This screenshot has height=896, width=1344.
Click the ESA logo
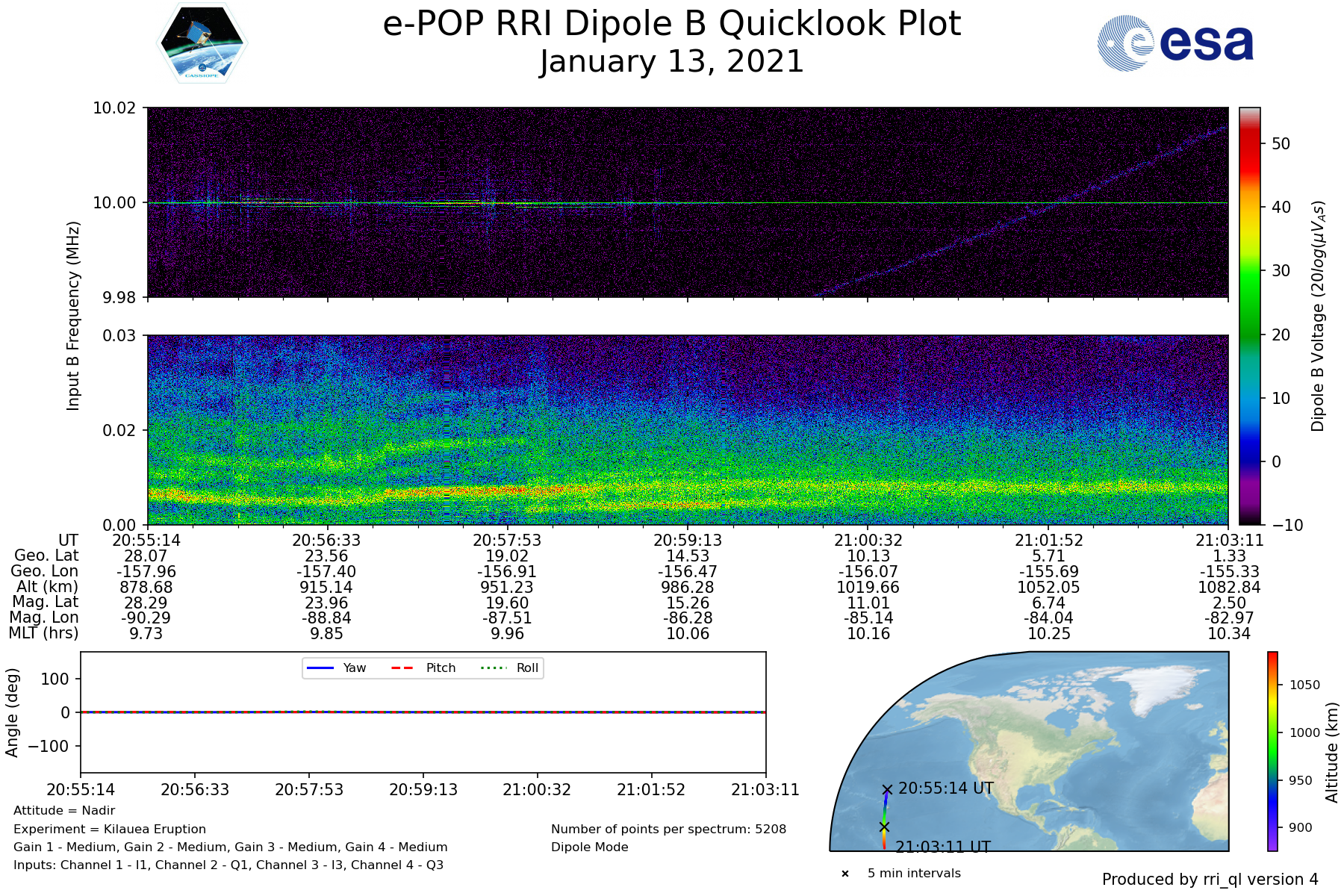pyautogui.click(x=1175, y=44)
